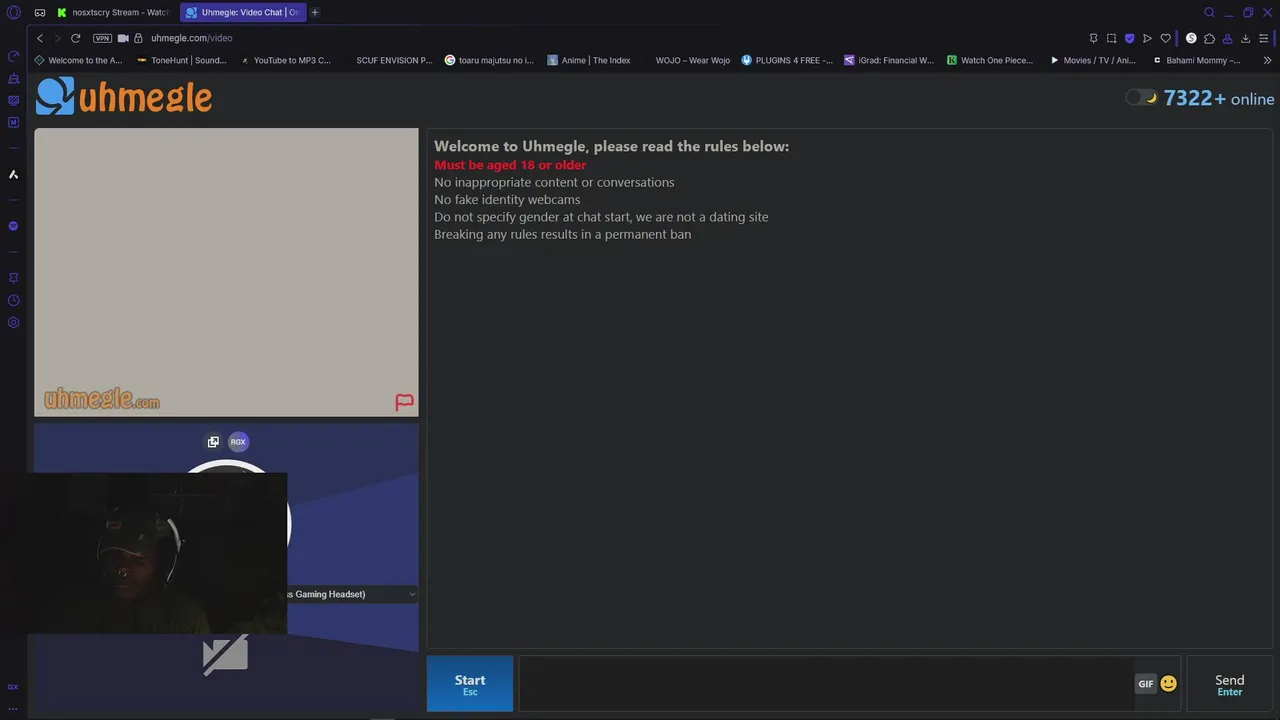The image size is (1280, 720).
Task: Open the search tabs magnifier icon
Action: coord(1209,12)
